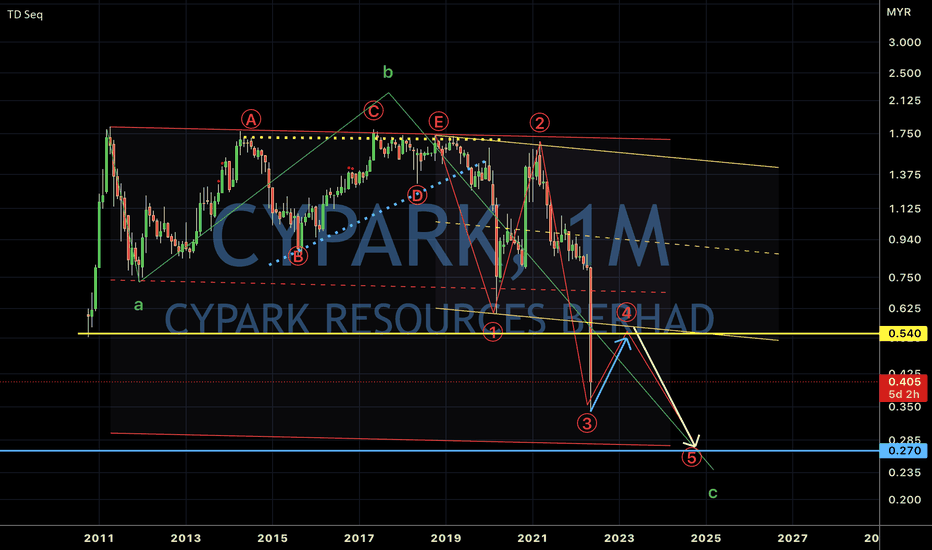
Task: Select the circled C wave label
Action: pos(373,111)
